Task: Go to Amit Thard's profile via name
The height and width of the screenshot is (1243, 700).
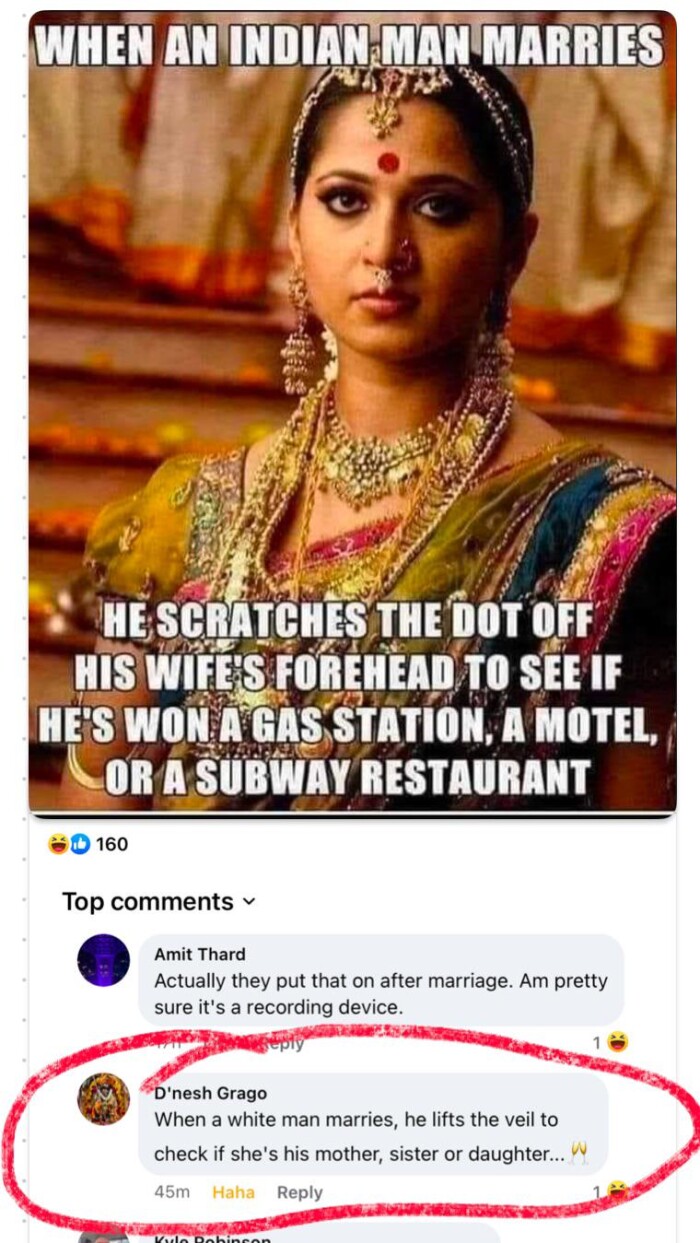Action: (199, 954)
